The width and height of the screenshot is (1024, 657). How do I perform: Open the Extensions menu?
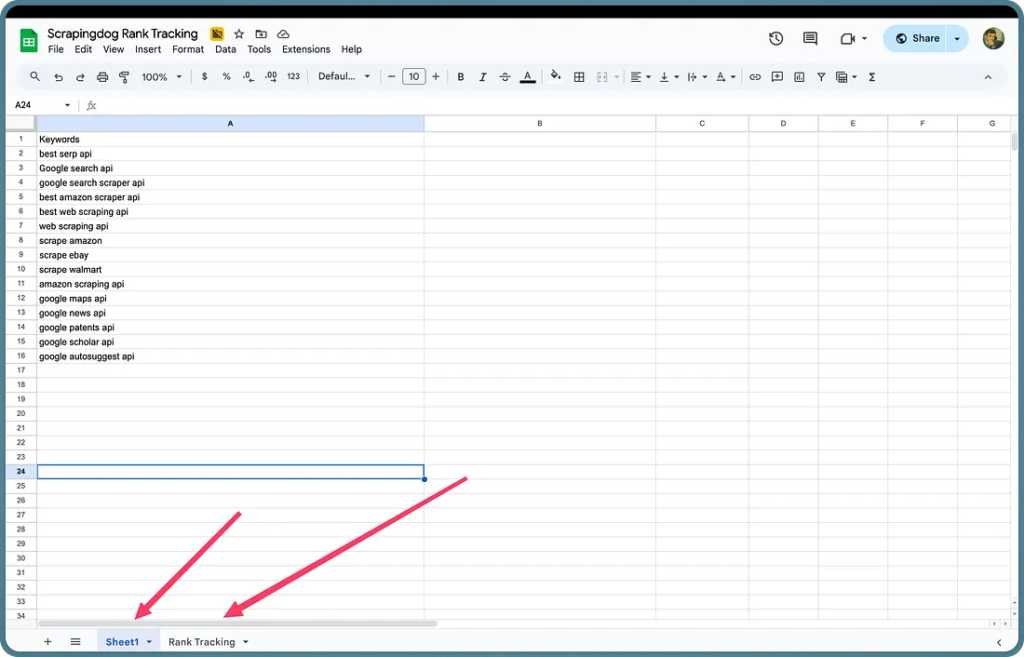tap(305, 49)
